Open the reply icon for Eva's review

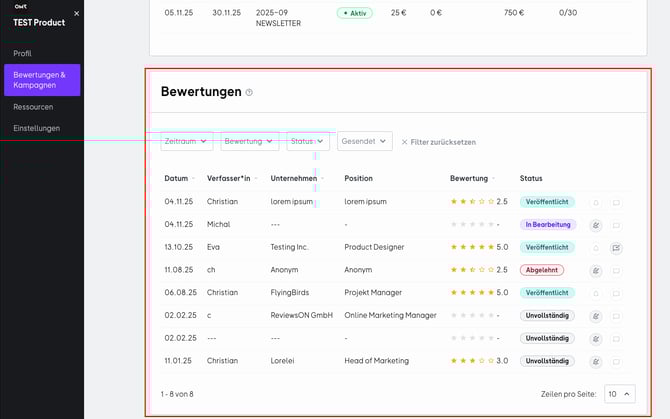[616, 247]
